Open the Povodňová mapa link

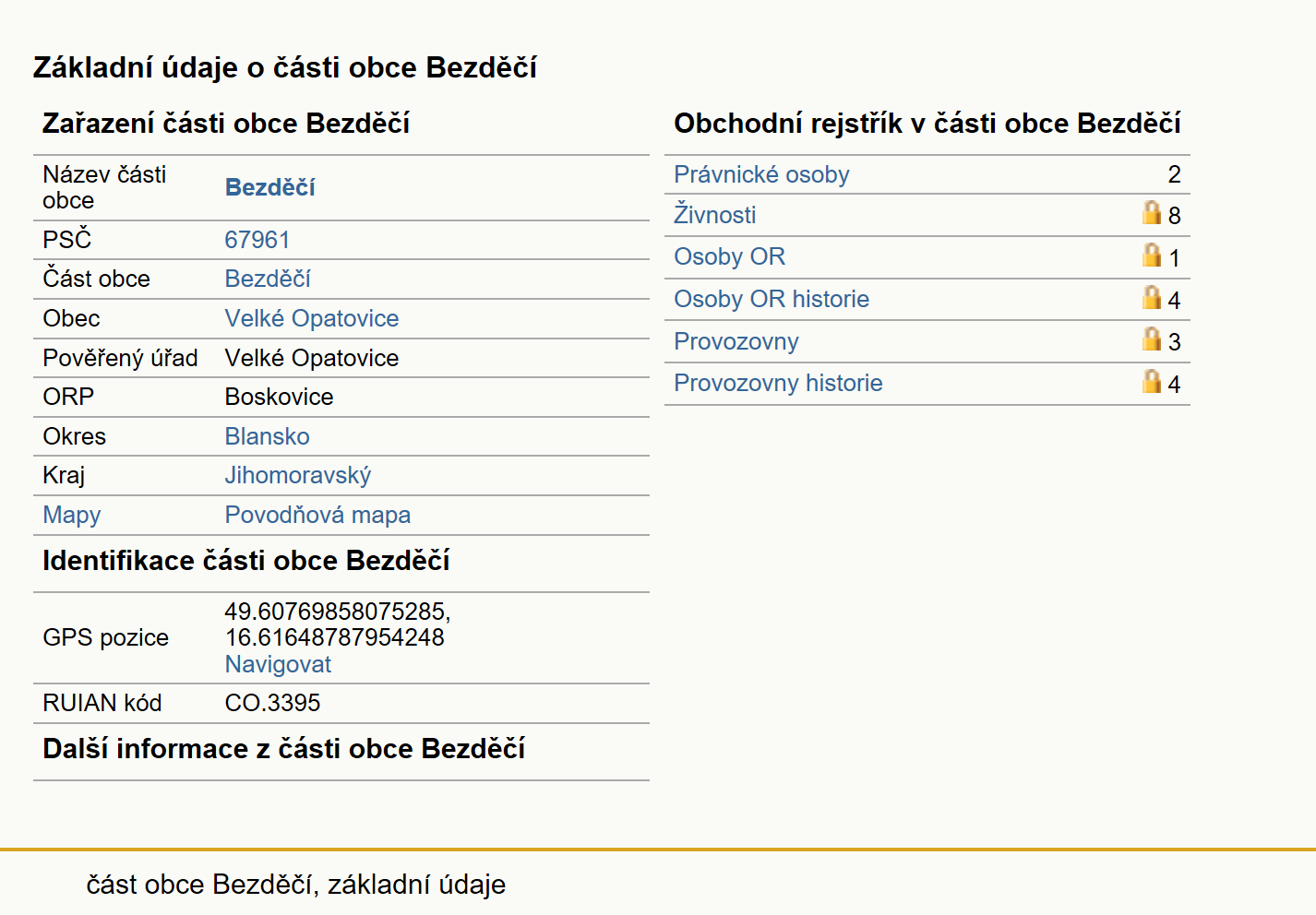[317, 515]
